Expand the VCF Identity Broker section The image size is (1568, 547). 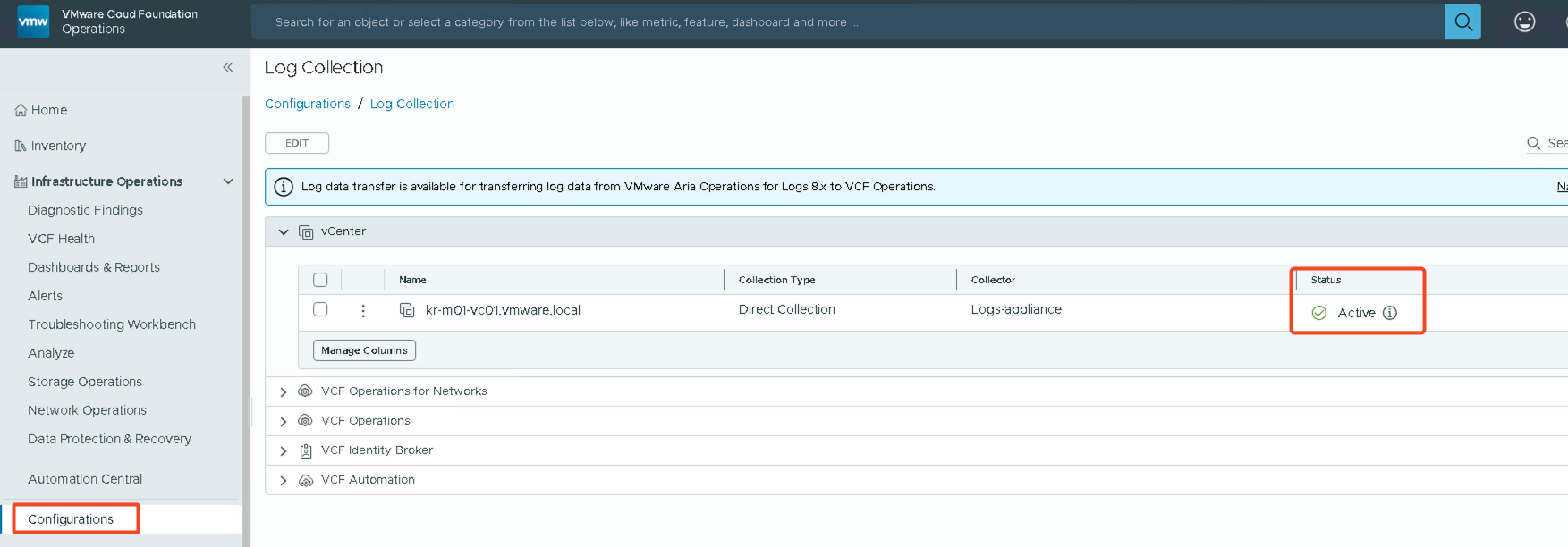pyautogui.click(x=284, y=450)
